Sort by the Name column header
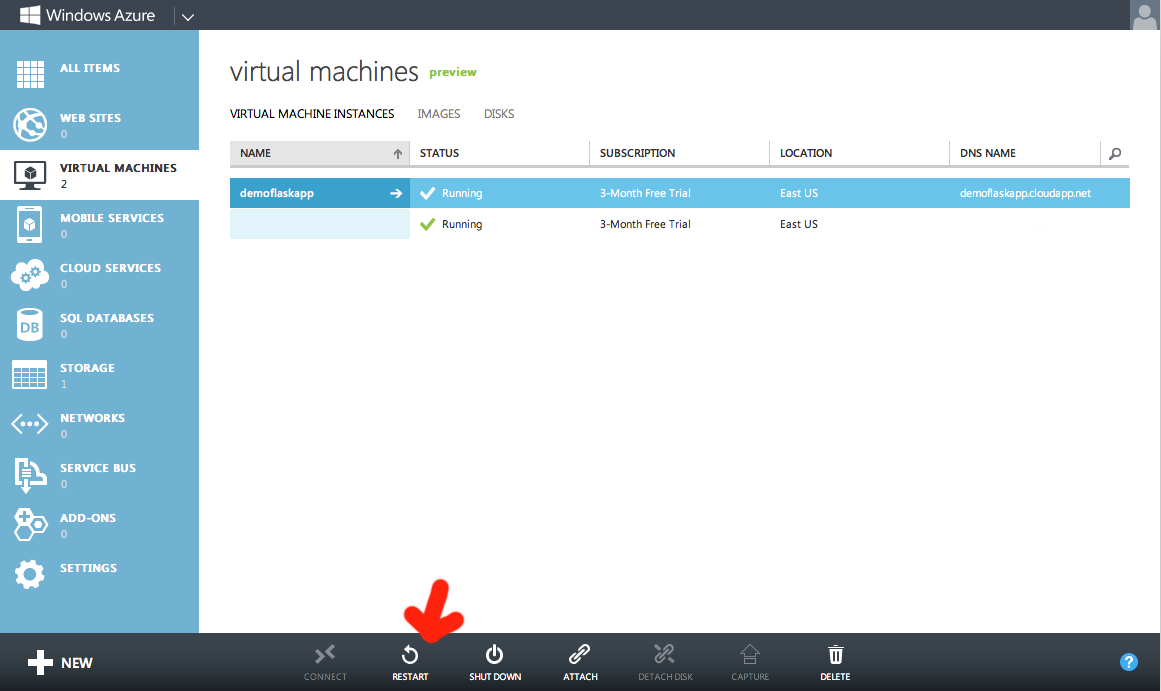This screenshot has height=691, width=1161. pos(320,153)
